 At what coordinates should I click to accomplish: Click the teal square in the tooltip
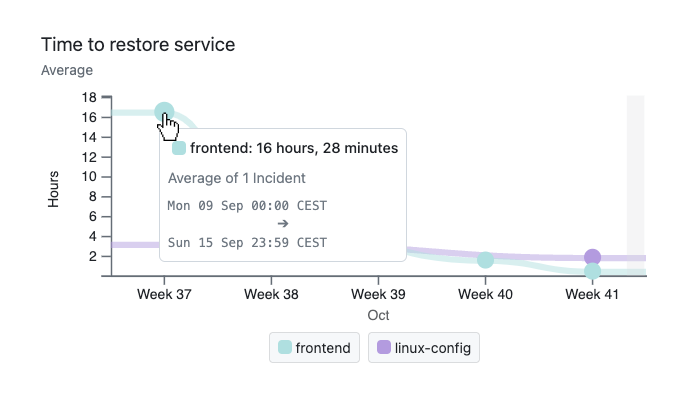pyautogui.click(x=179, y=148)
